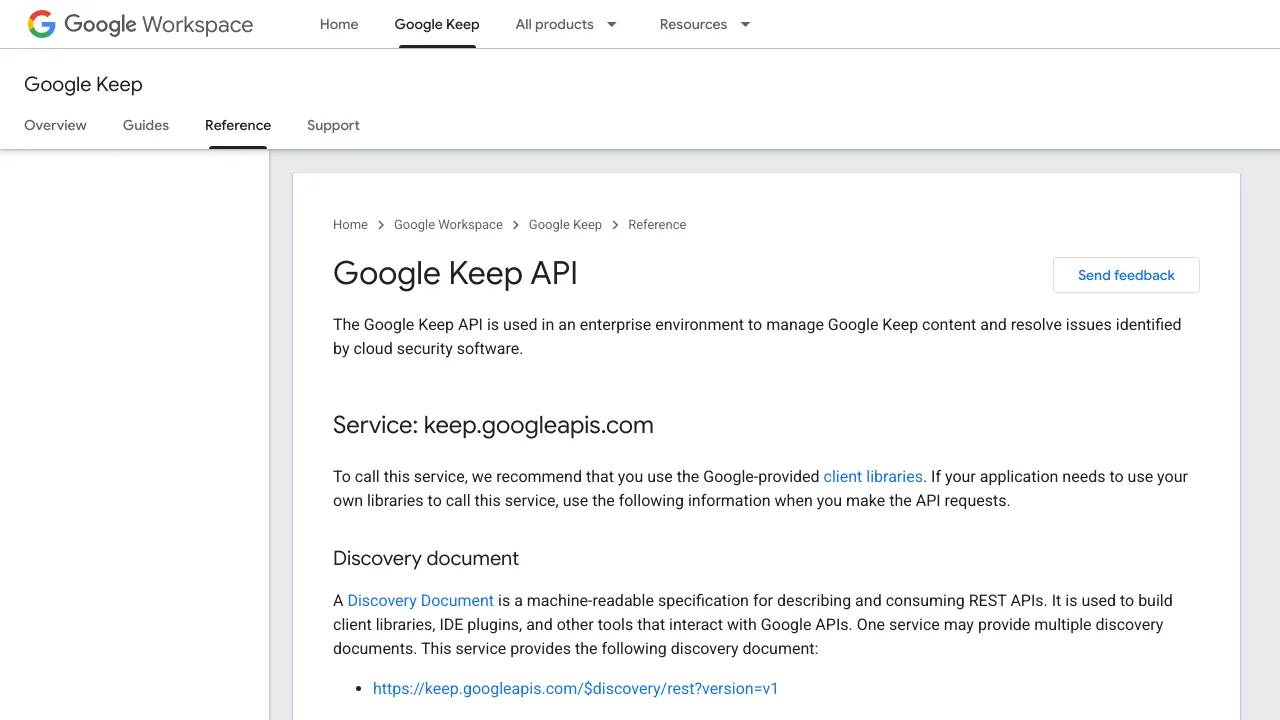
Task: Open the Discovery Document link
Action: (x=421, y=601)
